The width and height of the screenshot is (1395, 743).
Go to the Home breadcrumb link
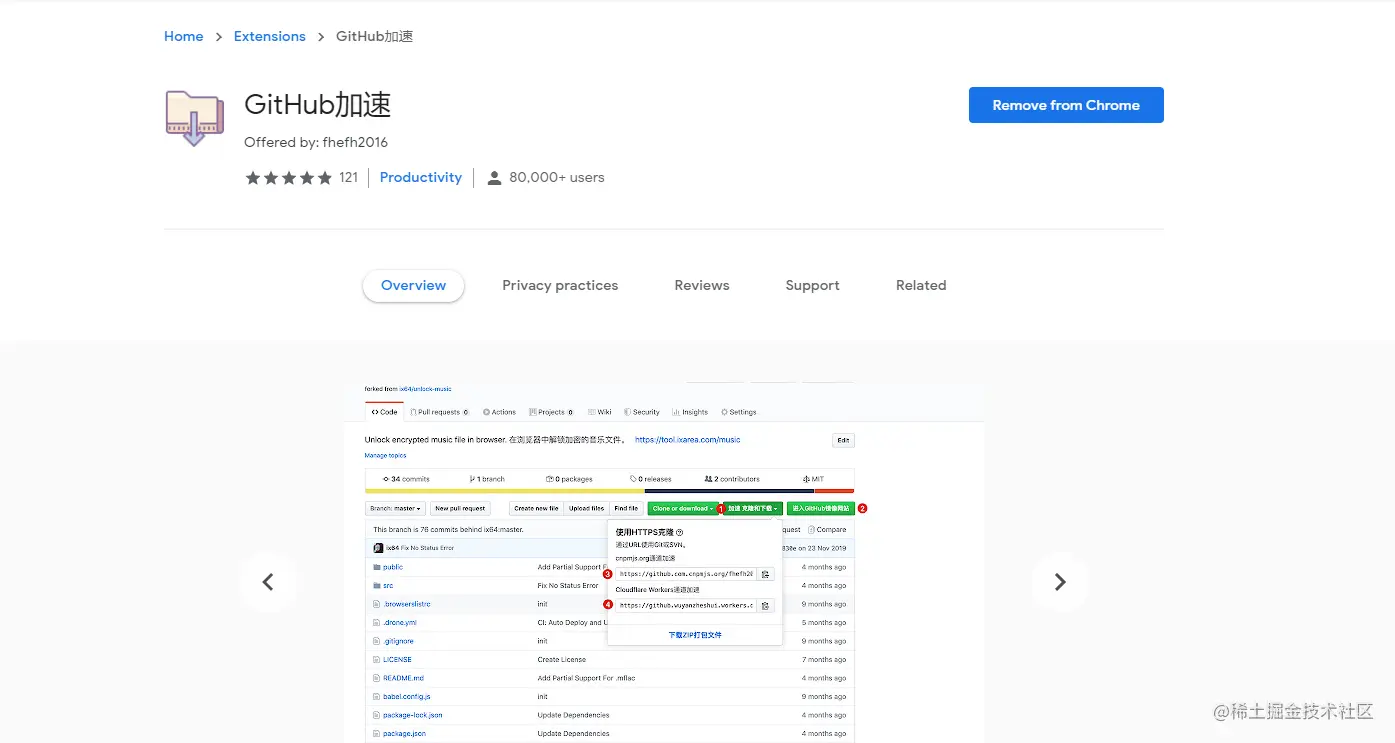(183, 36)
